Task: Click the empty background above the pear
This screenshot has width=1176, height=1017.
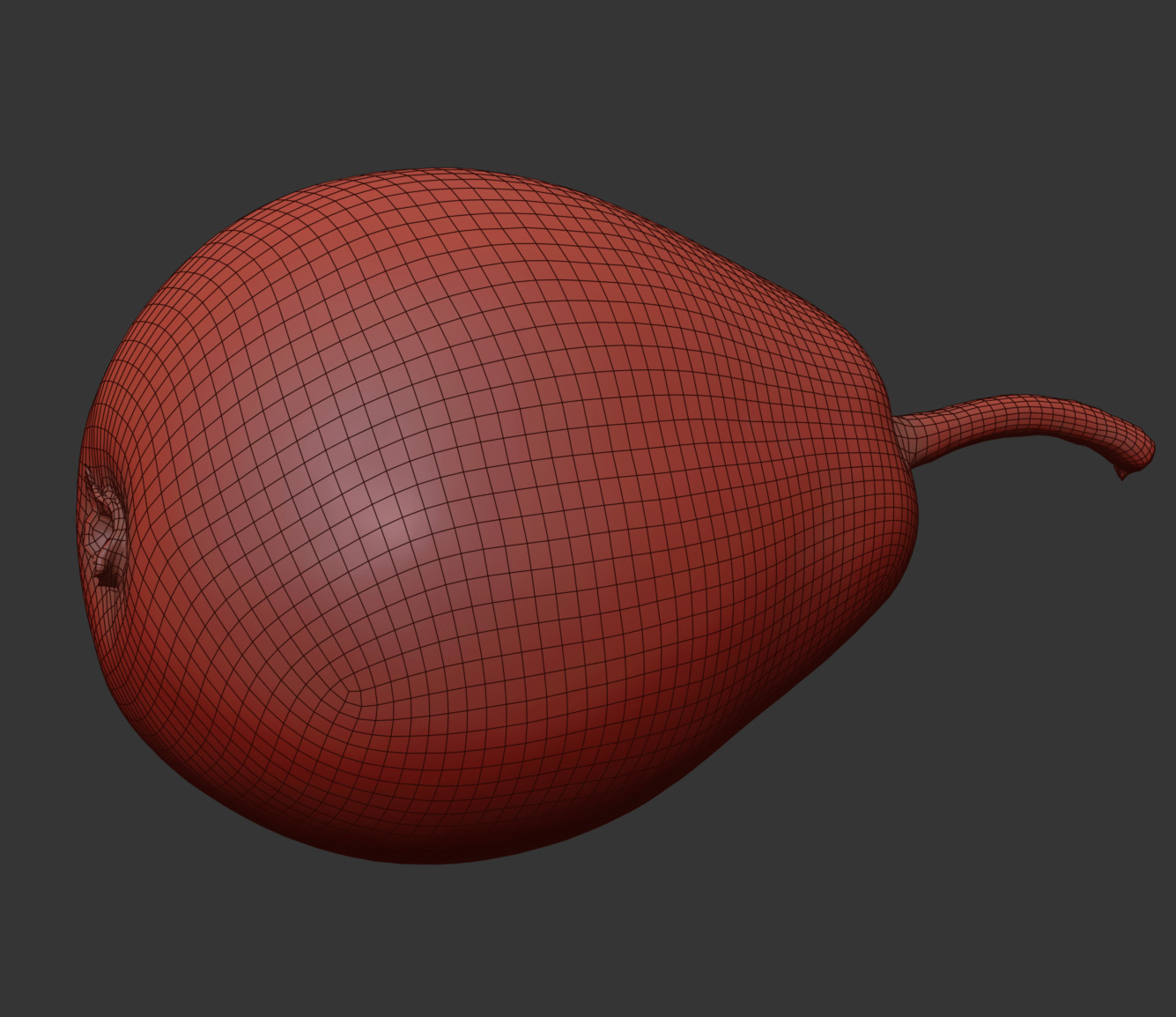Action: (529, 79)
